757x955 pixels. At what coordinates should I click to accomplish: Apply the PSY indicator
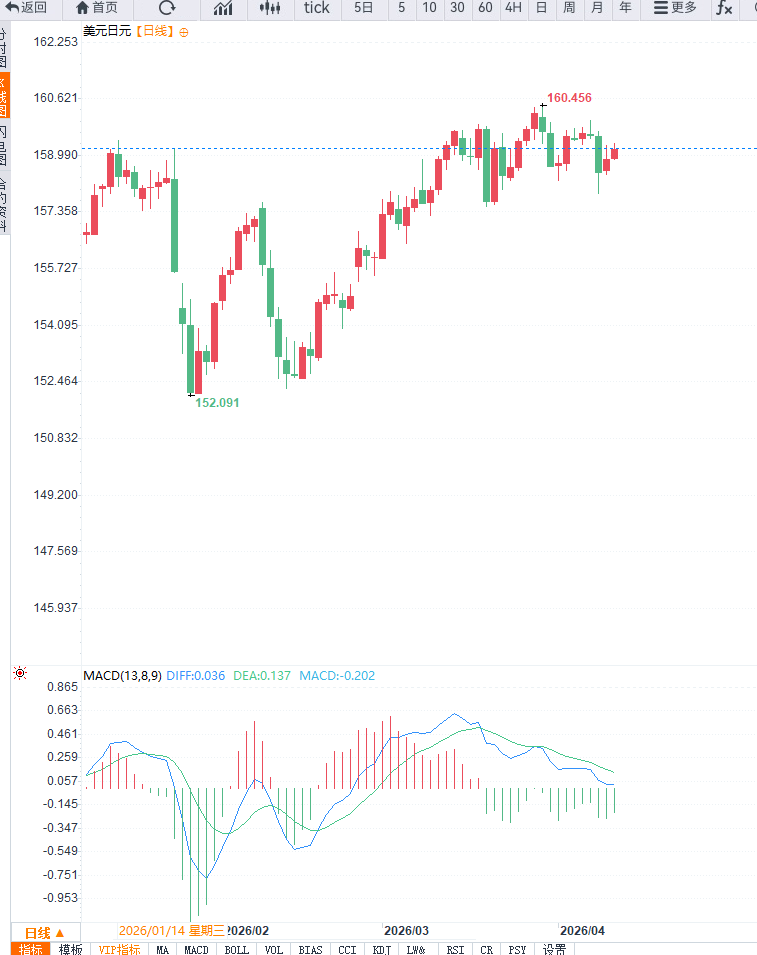click(x=518, y=949)
